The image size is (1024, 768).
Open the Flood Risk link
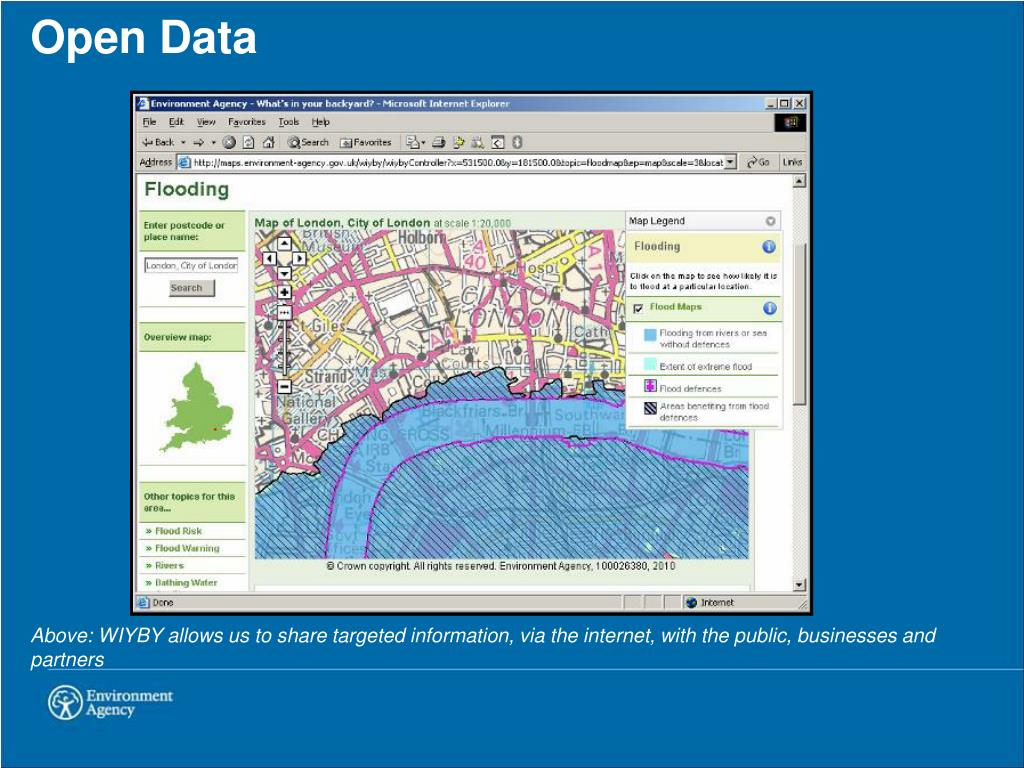(x=178, y=531)
